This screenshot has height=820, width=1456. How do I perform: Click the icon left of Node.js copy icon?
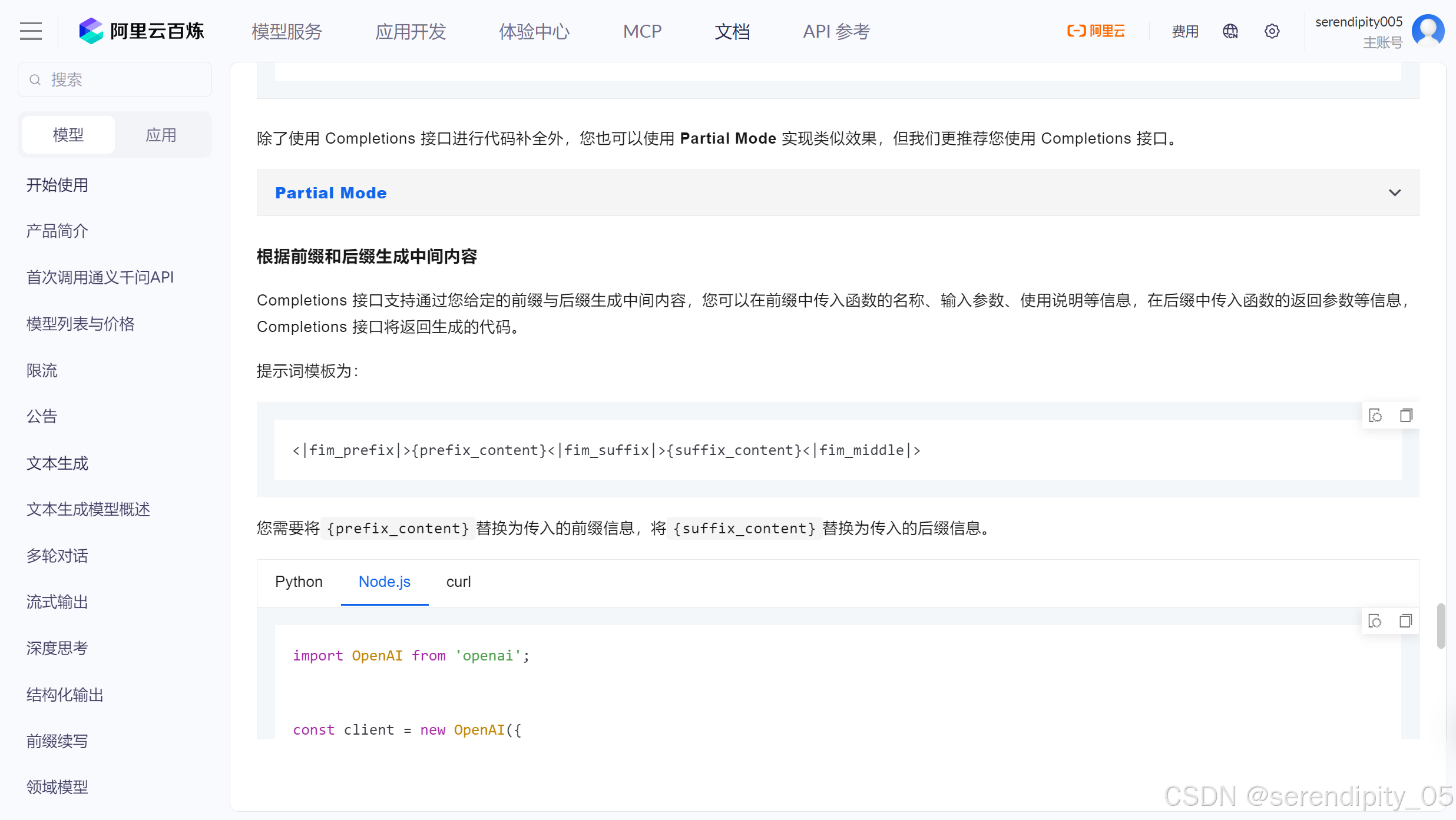1375,621
